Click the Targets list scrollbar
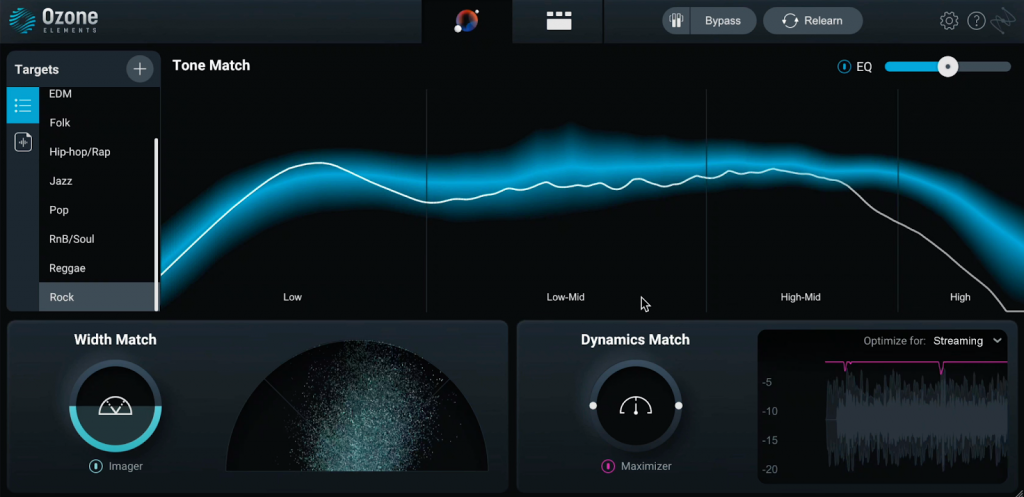1024x497 pixels. pos(156,220)
